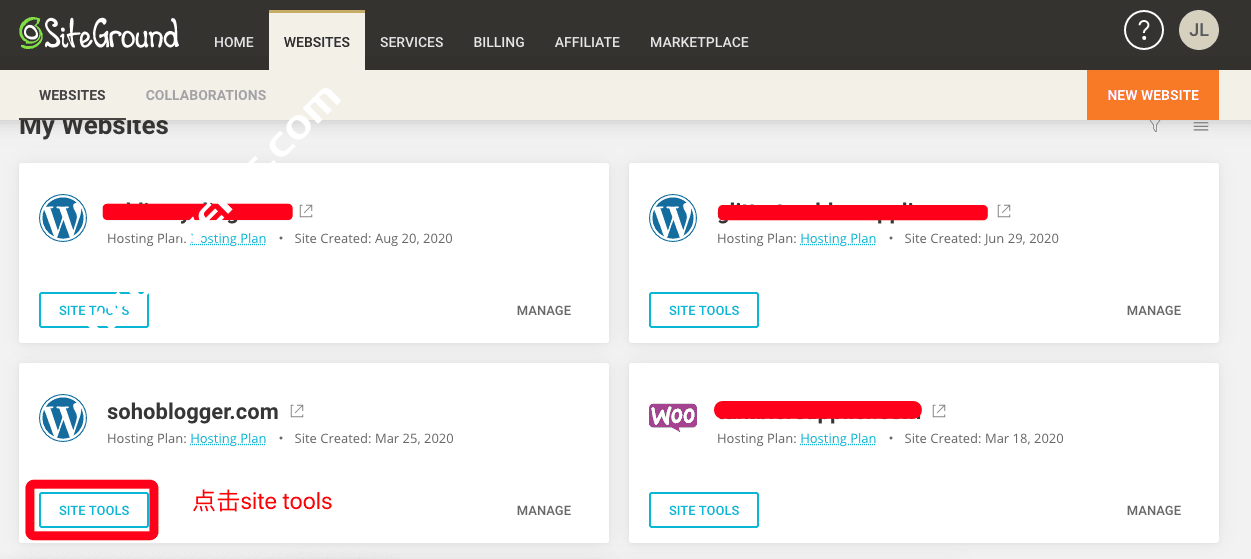Switch to the Collaborations tab

(x=206, y=95)
